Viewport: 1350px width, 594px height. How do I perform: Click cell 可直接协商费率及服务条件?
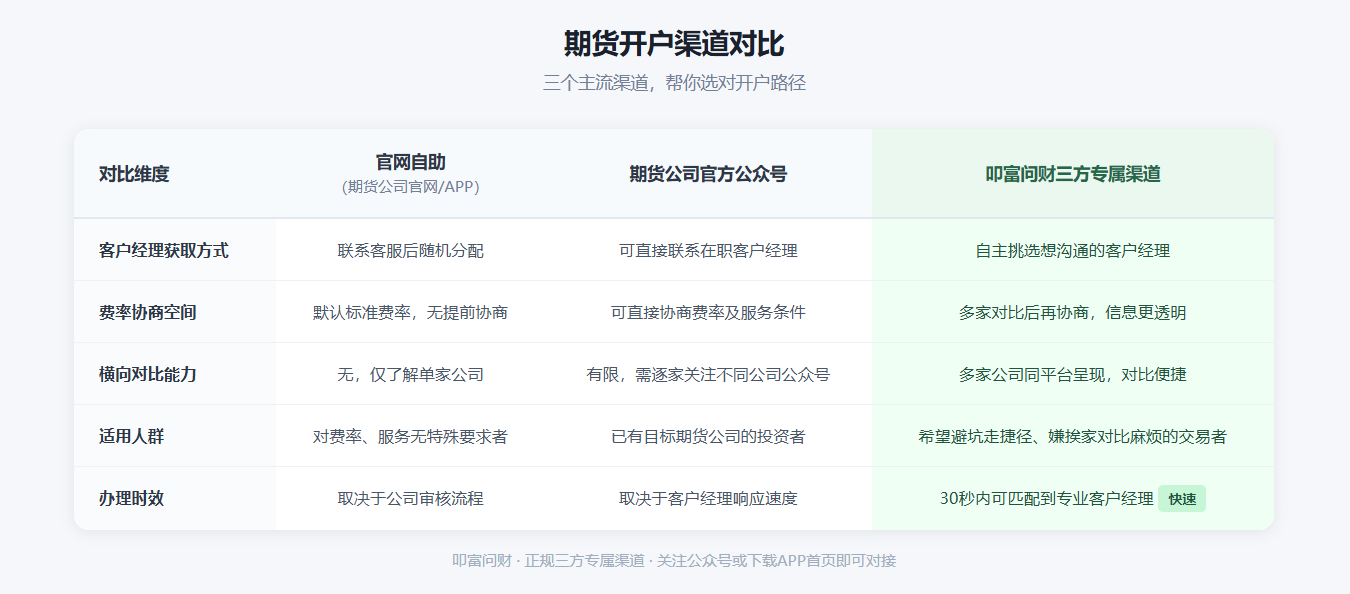tap(708, 312)
